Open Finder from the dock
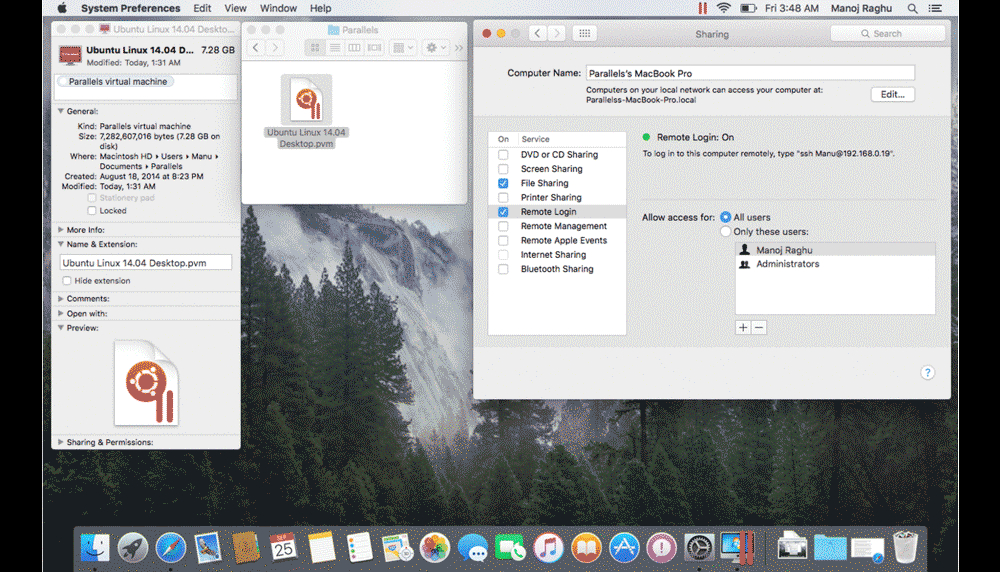The width and height of the screenshot is (1000, 572). [95, 547]
